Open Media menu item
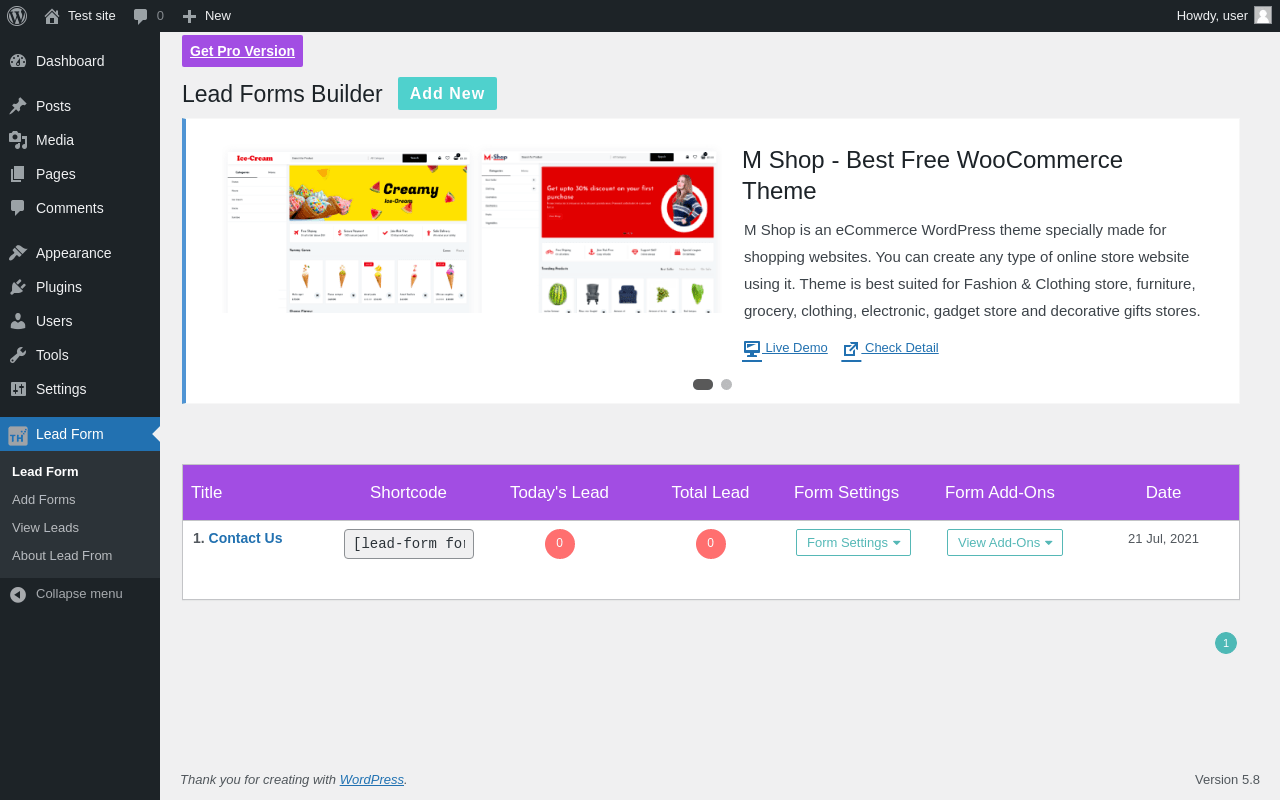This screenshot has height=800, width=1280. click(x=80, y=140)
